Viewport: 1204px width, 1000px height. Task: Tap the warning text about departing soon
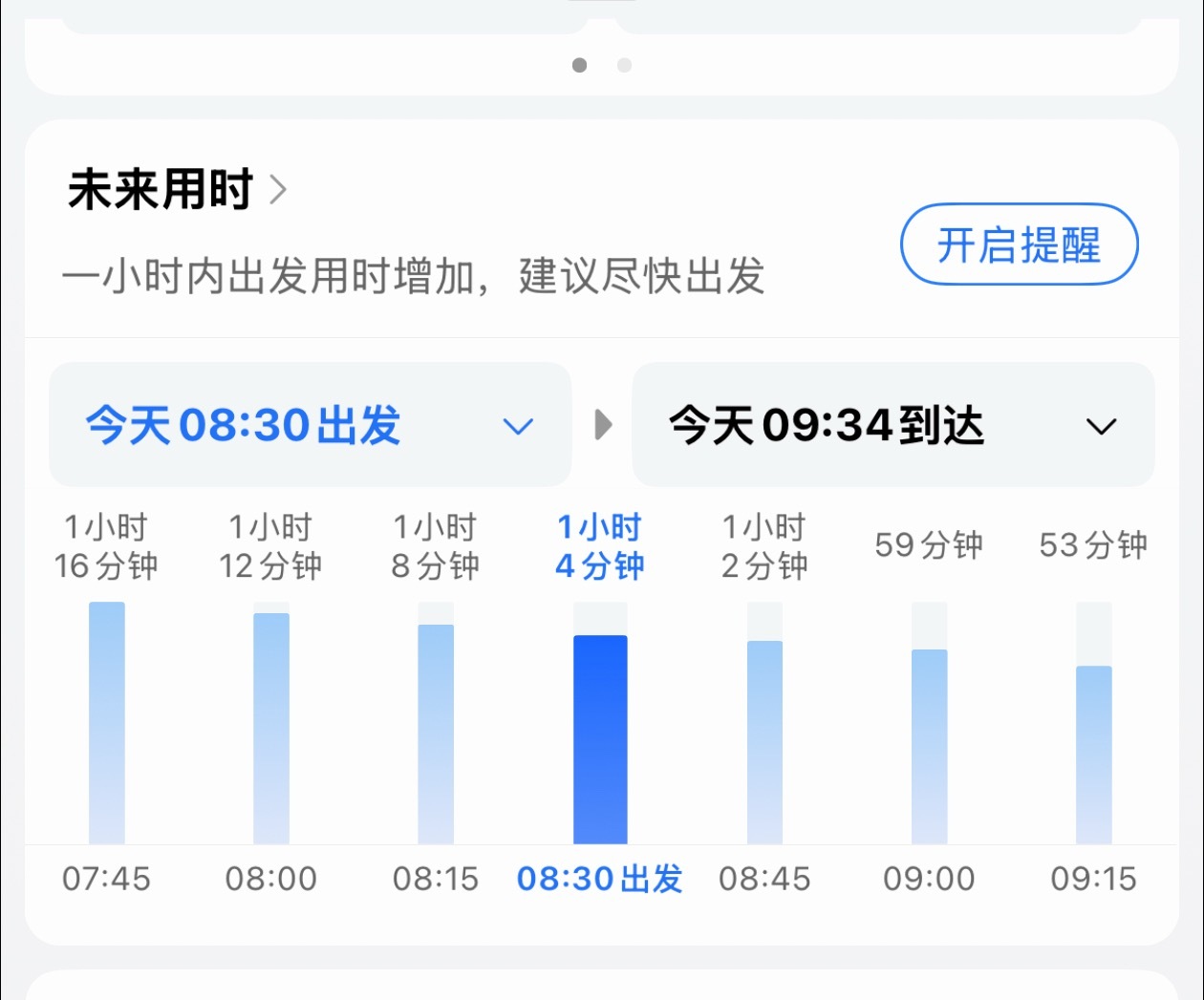[419, 275]
